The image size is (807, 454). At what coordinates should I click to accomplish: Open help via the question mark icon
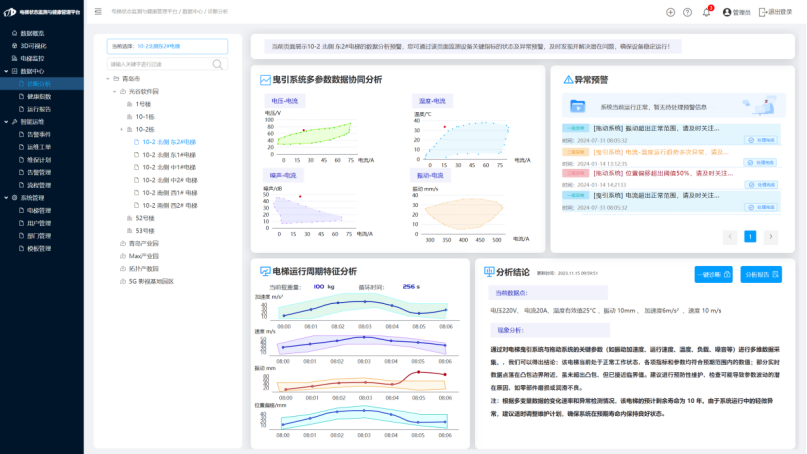point(687,12)
